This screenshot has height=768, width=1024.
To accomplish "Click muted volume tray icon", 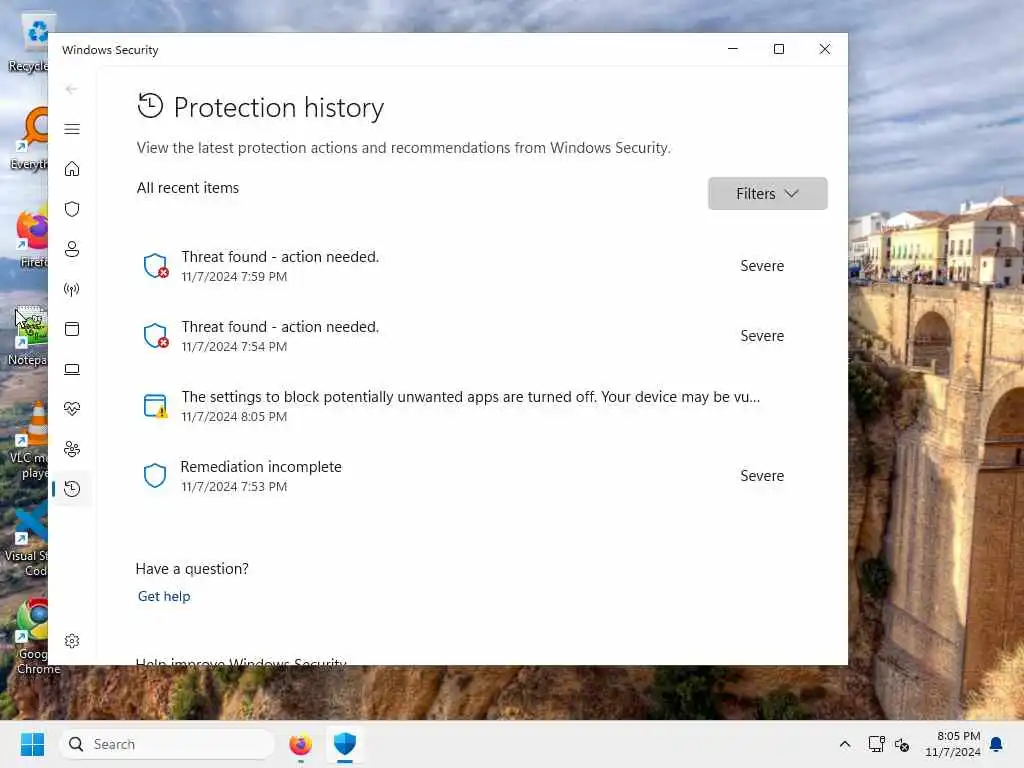I will [x=902, y=744].
